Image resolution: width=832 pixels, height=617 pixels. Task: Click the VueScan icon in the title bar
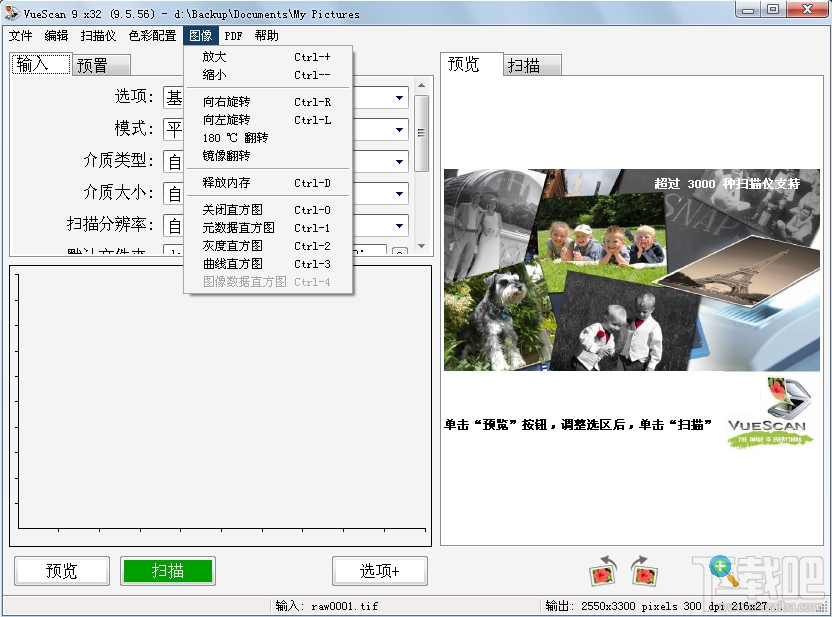click(10, 10)
